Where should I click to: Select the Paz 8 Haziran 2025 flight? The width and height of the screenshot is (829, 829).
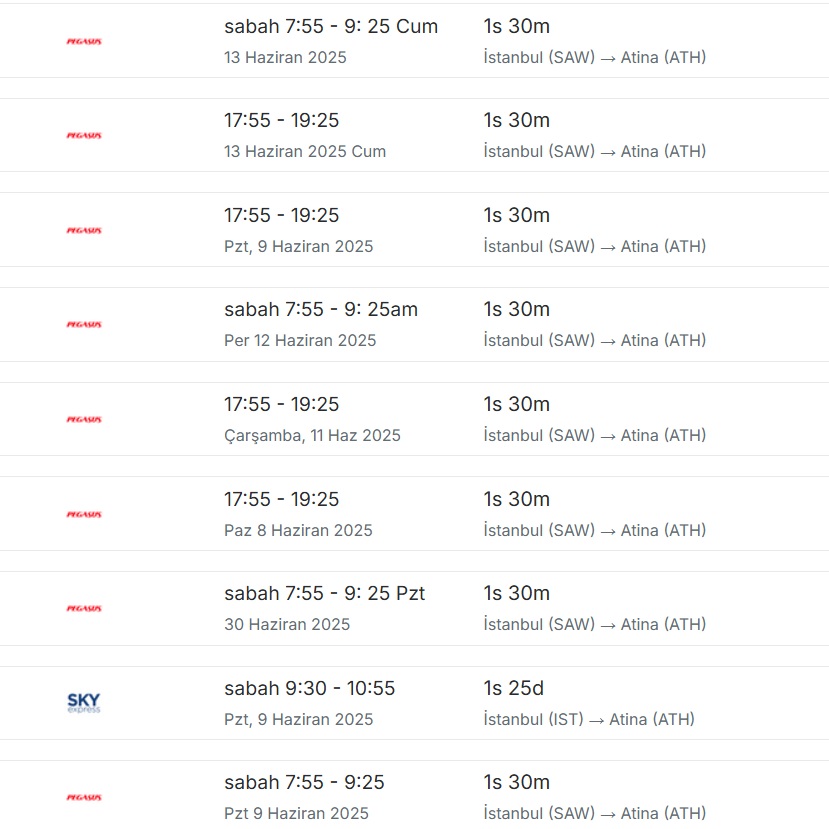tap(414, 513)
